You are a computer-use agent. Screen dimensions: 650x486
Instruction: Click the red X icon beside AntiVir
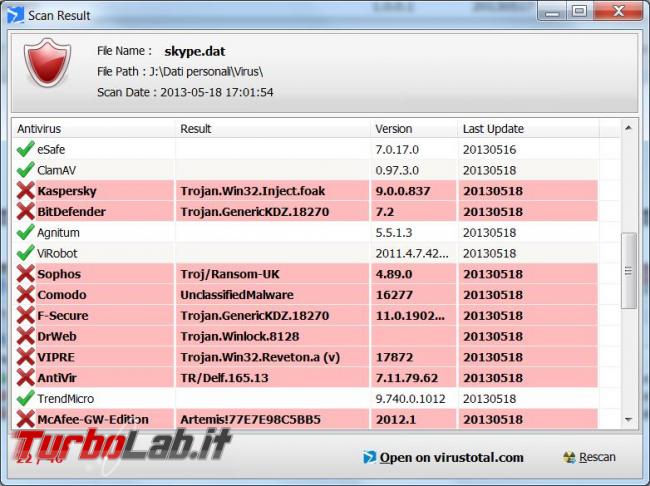25,377
